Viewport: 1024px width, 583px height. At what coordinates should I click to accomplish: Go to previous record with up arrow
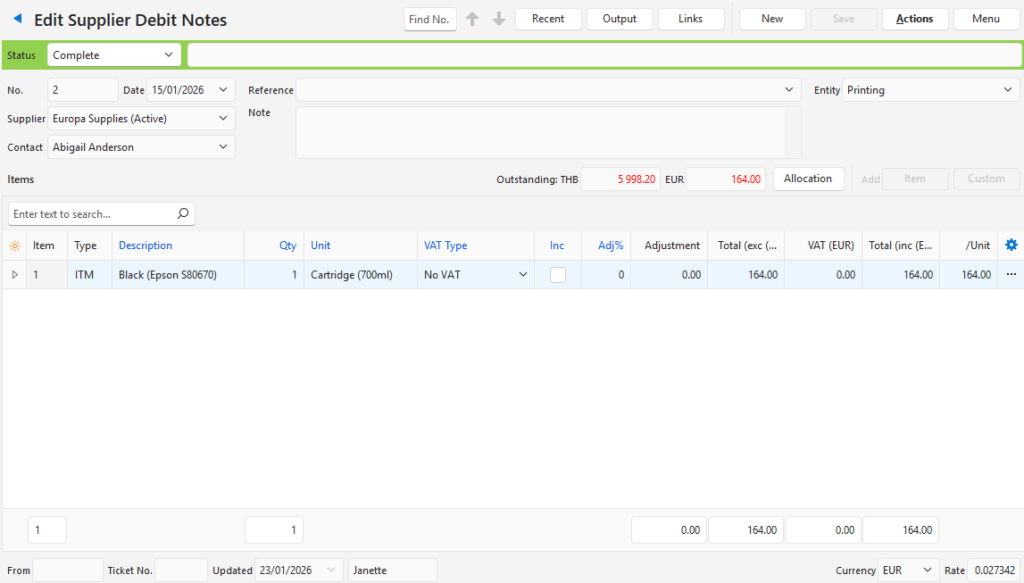click(473, 19)
